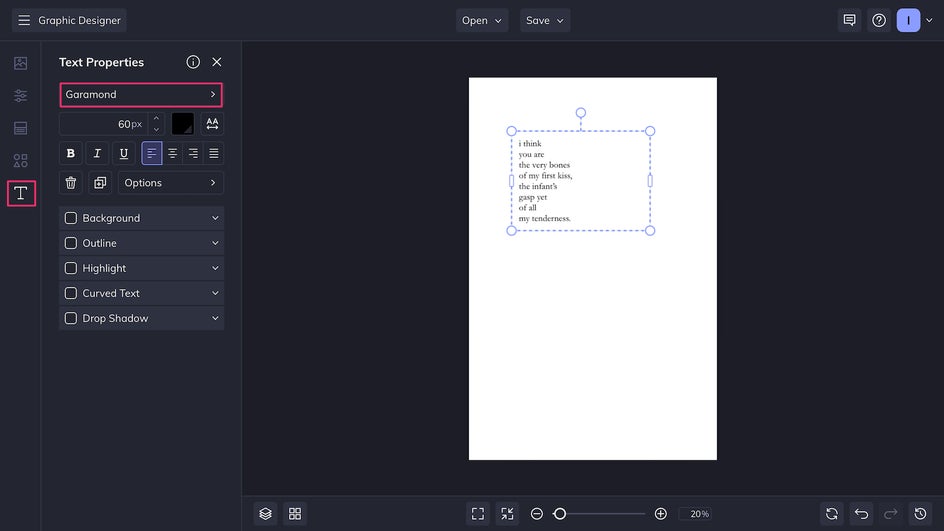Expand the Drop Shadow section chevron
Screen dimensions: 944x531
click(215, 318)
